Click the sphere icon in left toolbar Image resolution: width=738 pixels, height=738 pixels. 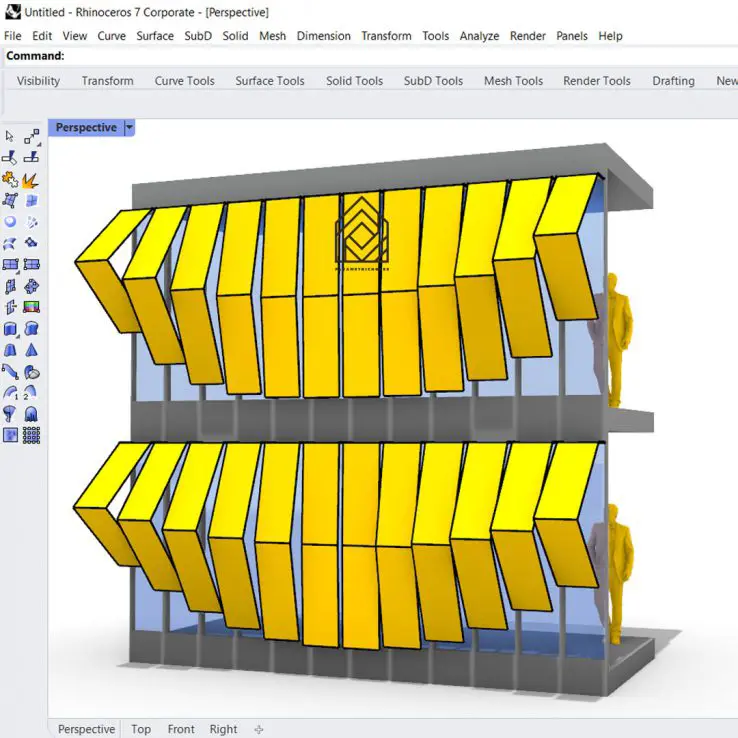point(11,222)
